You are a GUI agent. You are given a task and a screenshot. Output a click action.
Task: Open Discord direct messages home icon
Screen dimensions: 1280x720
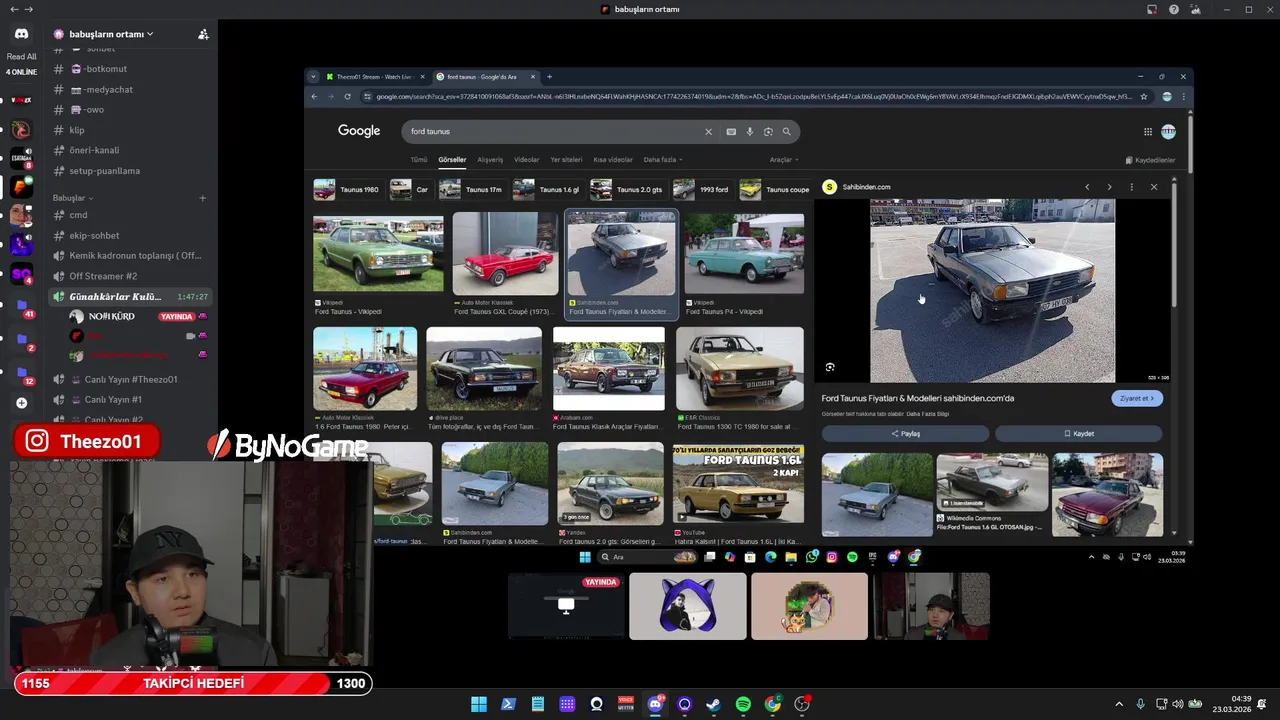21,34
